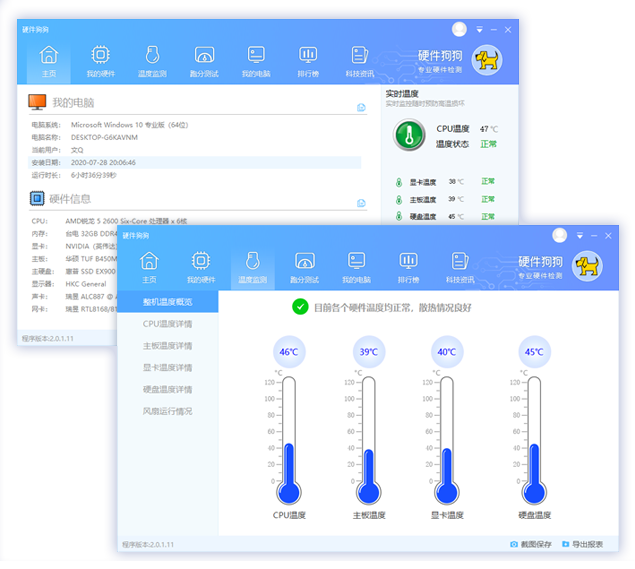Click 显卡温度 38°C row in back window
This screenshot has height=569, width=635.
446,181
